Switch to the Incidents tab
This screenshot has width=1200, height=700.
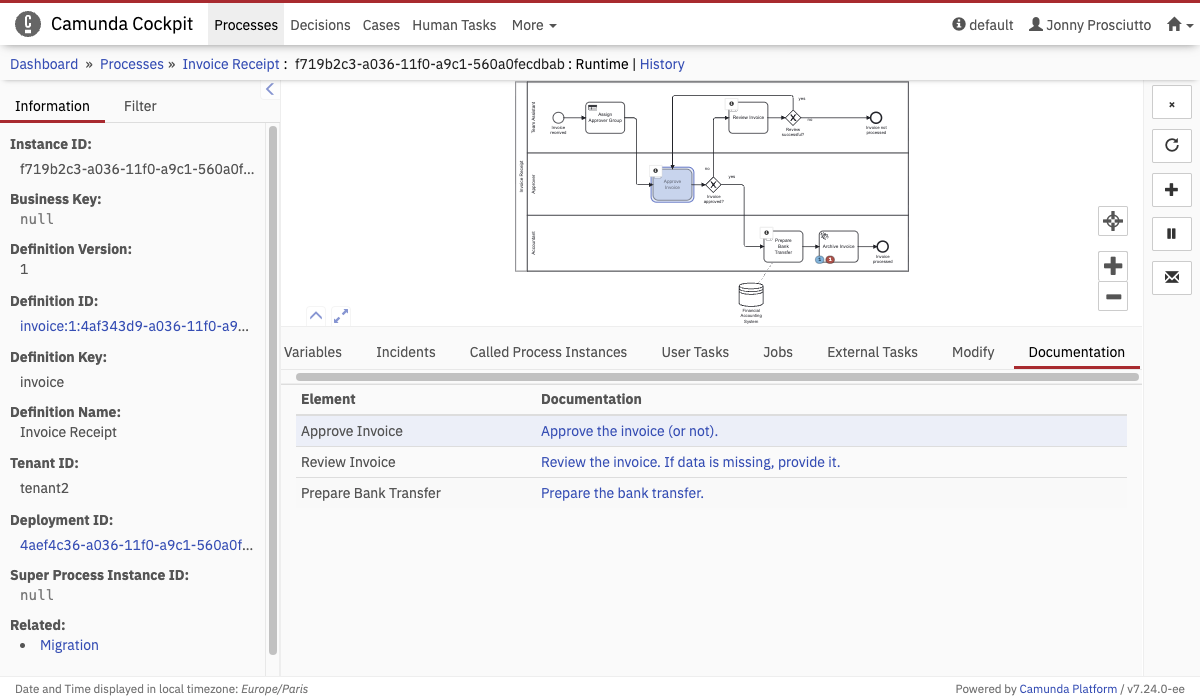point(405,352)
